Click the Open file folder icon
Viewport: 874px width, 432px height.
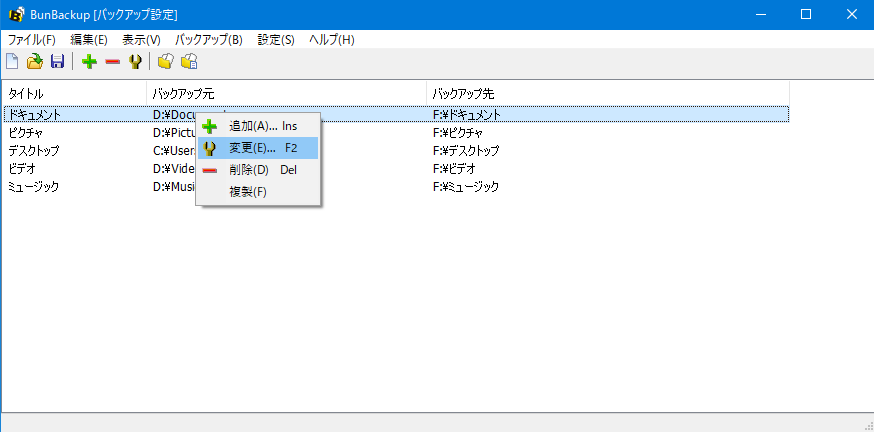[35, 61]
